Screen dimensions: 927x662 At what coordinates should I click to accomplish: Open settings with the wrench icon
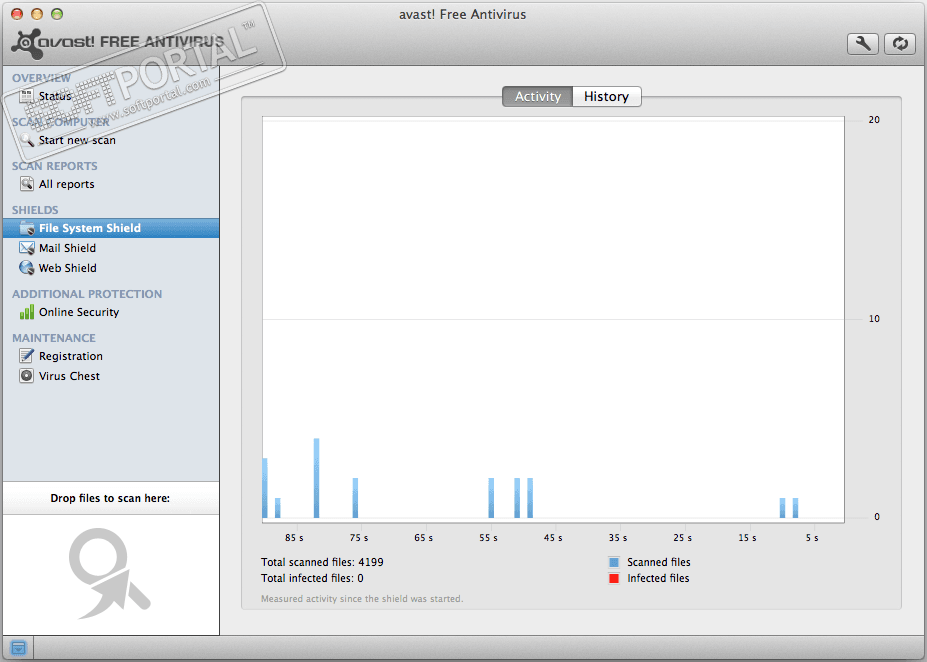(863, 44)
